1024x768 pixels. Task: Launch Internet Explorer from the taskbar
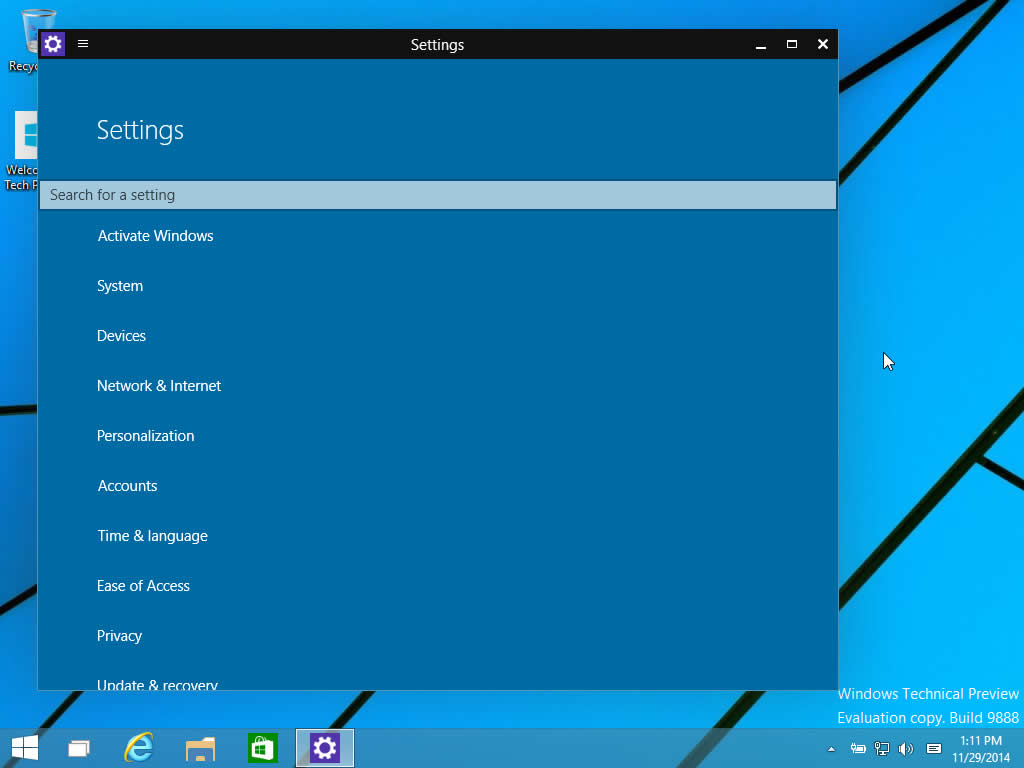tap(139, 748)
